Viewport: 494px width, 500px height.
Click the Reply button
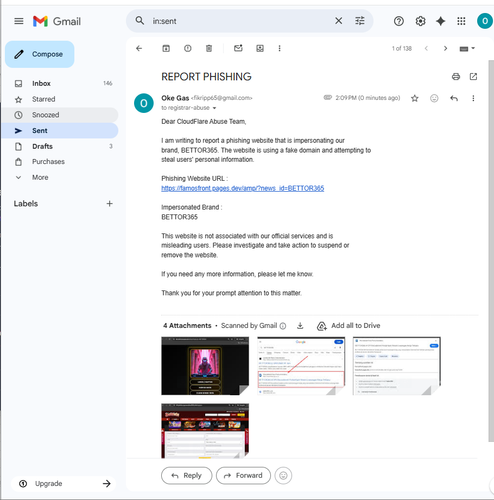click(x=187, y=476)
